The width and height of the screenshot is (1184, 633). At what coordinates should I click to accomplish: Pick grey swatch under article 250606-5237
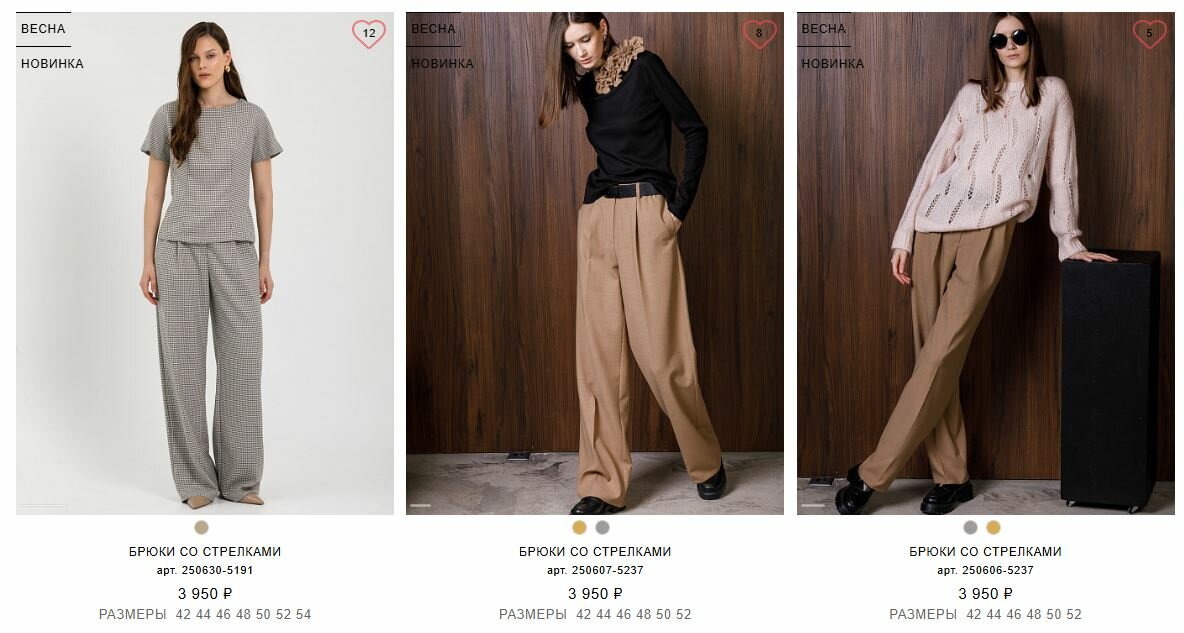click(x=970, y=527)
